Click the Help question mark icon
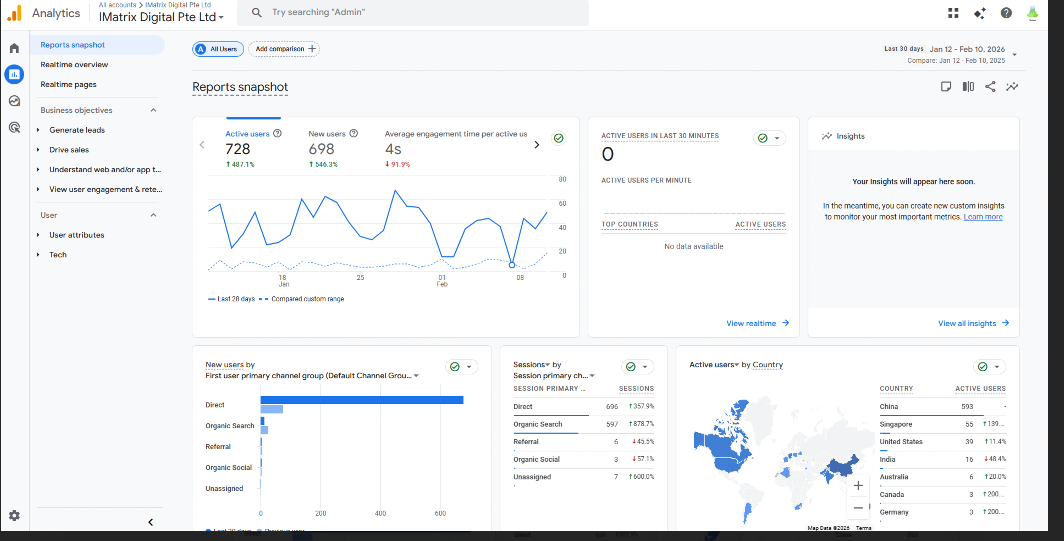 click(x=1006, y=13)
